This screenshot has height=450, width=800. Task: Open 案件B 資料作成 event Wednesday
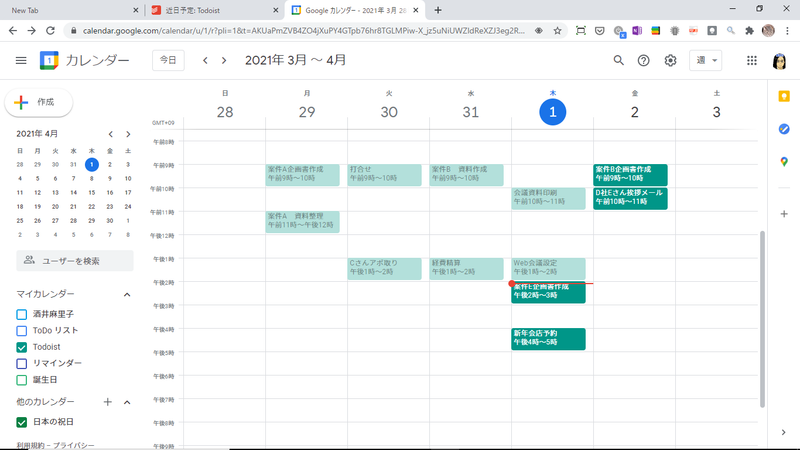tap(466, 174)
